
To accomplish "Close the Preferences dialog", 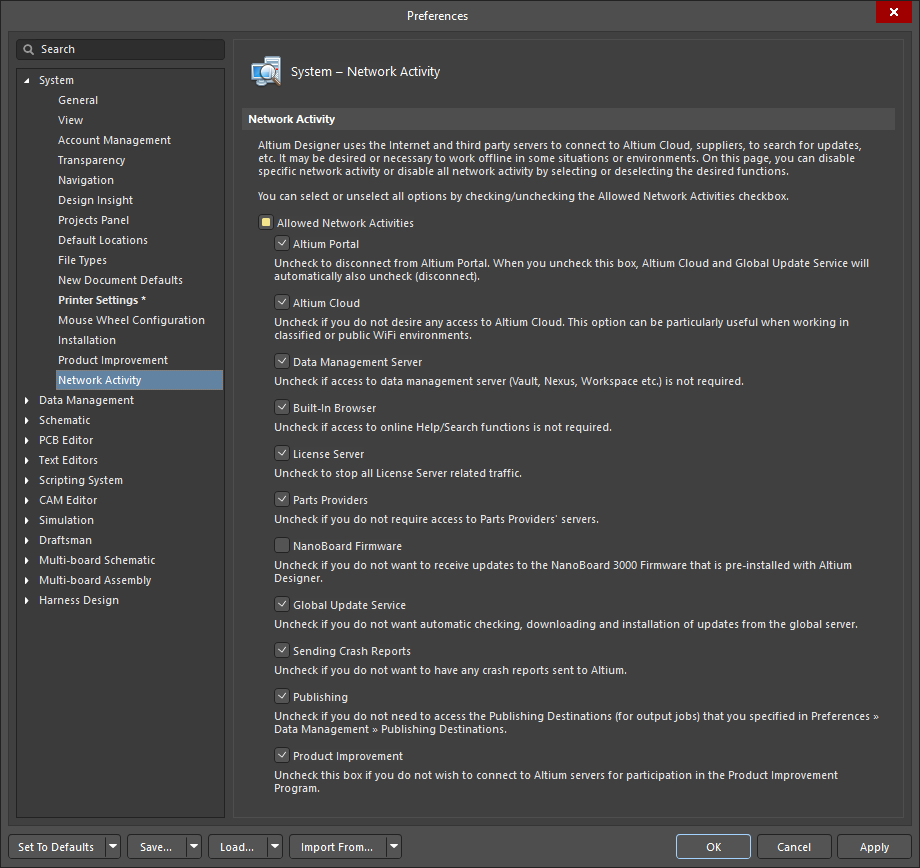I will tap(894, 12).
